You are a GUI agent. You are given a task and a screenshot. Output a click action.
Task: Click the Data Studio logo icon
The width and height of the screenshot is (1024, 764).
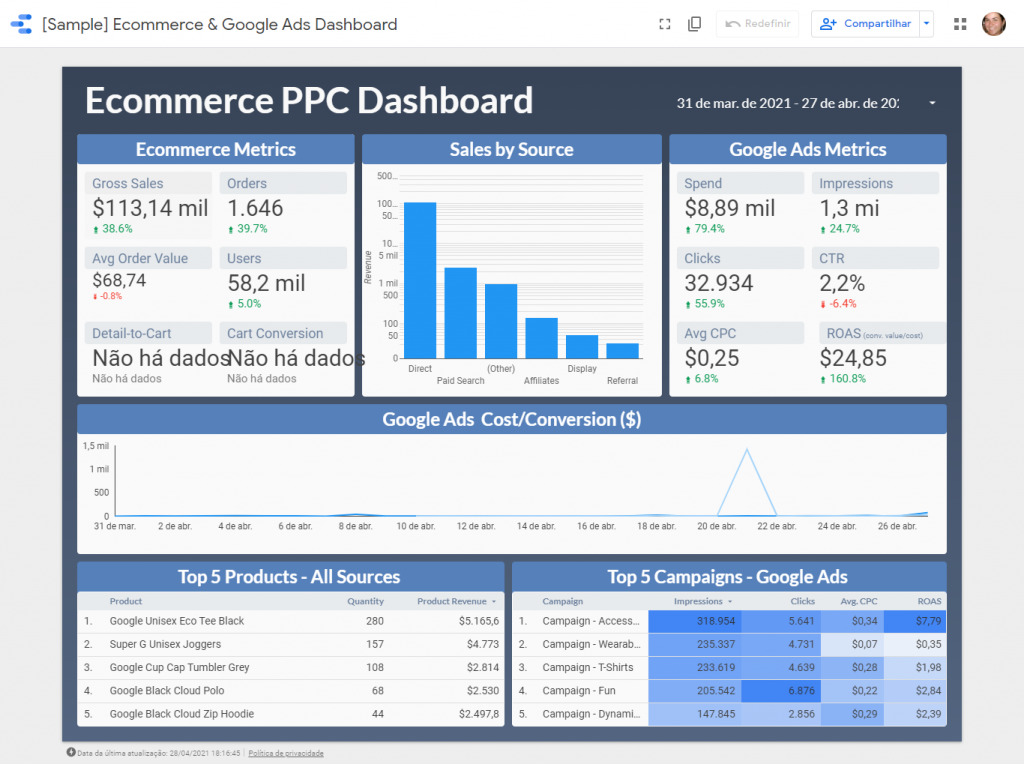(x=21, y=24)
